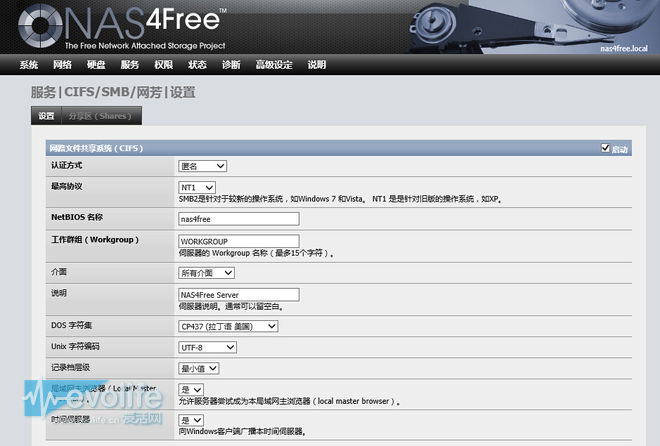The height and width of the screenshot is (446, 660).
Task: Open the DOS 字符集 dropdown
Action: tap(228, 326)
